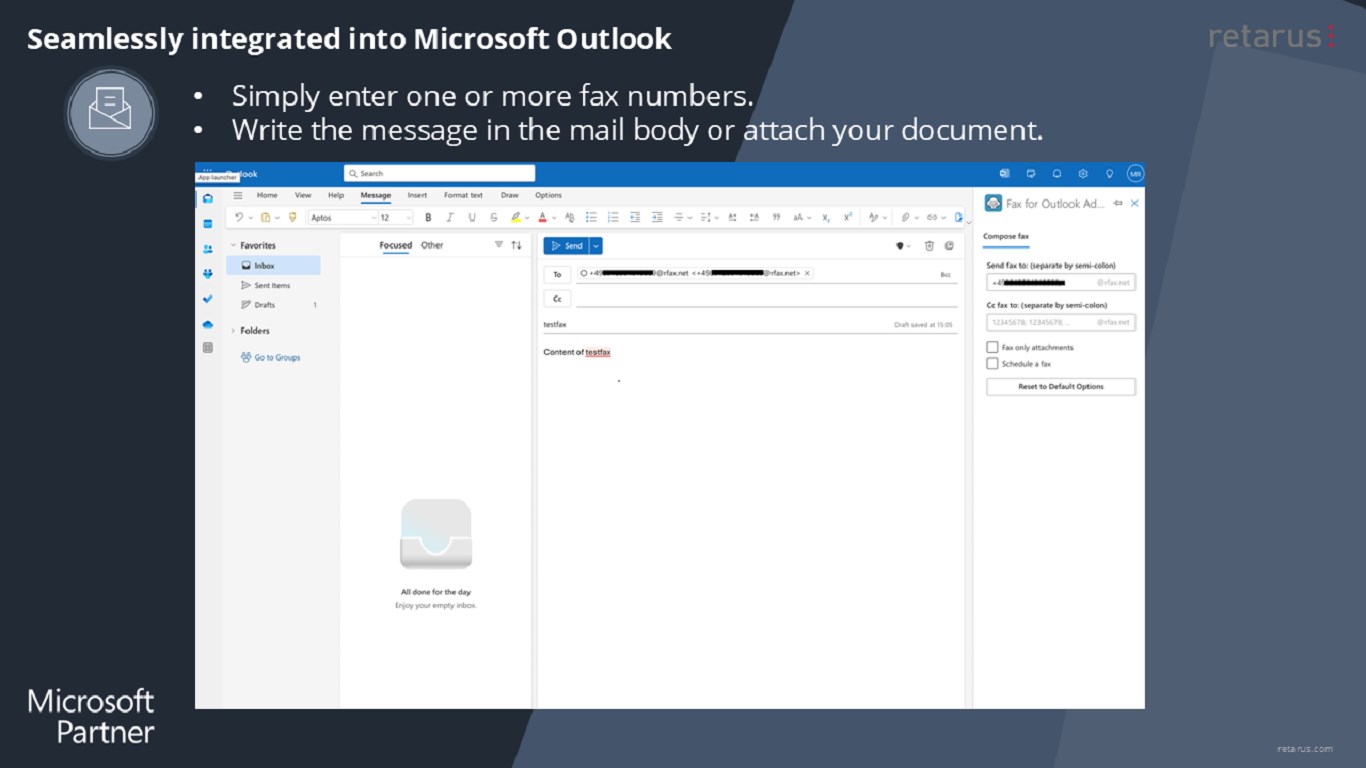
Task: Open account avatar MR
Action: 1135,174
